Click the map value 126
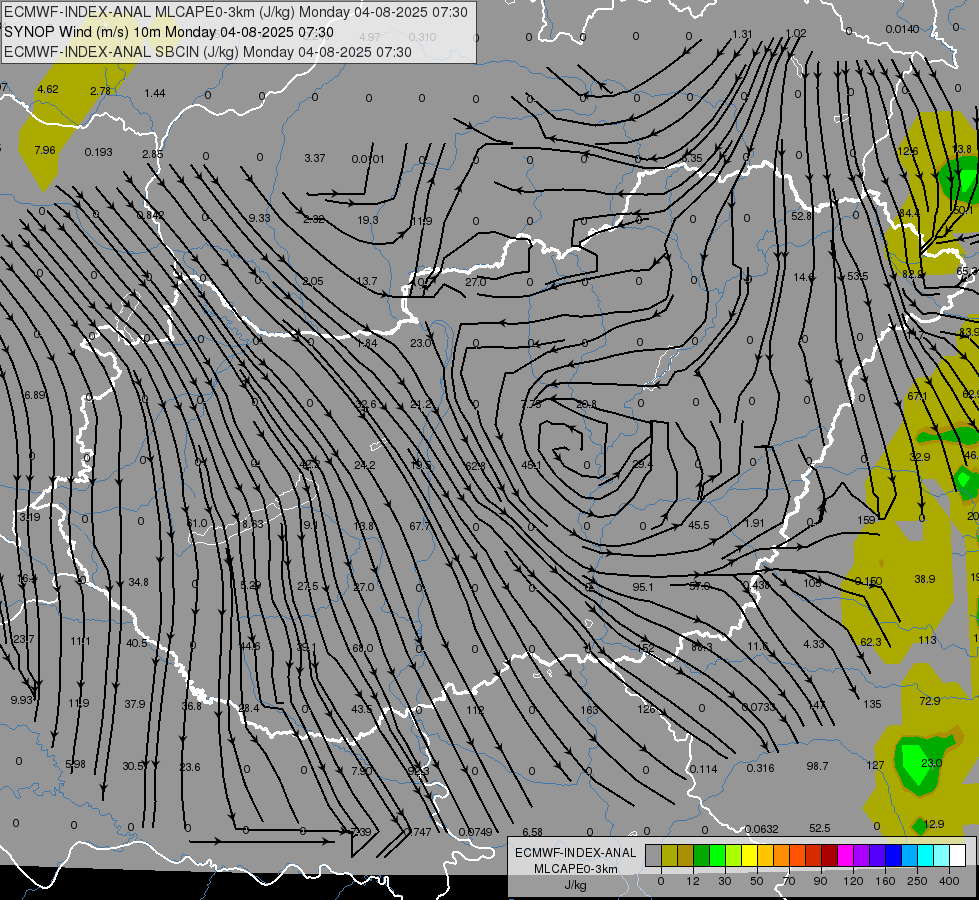Image resolution: width=979 pixels, height=900 pixels. (x=646, y=710)
